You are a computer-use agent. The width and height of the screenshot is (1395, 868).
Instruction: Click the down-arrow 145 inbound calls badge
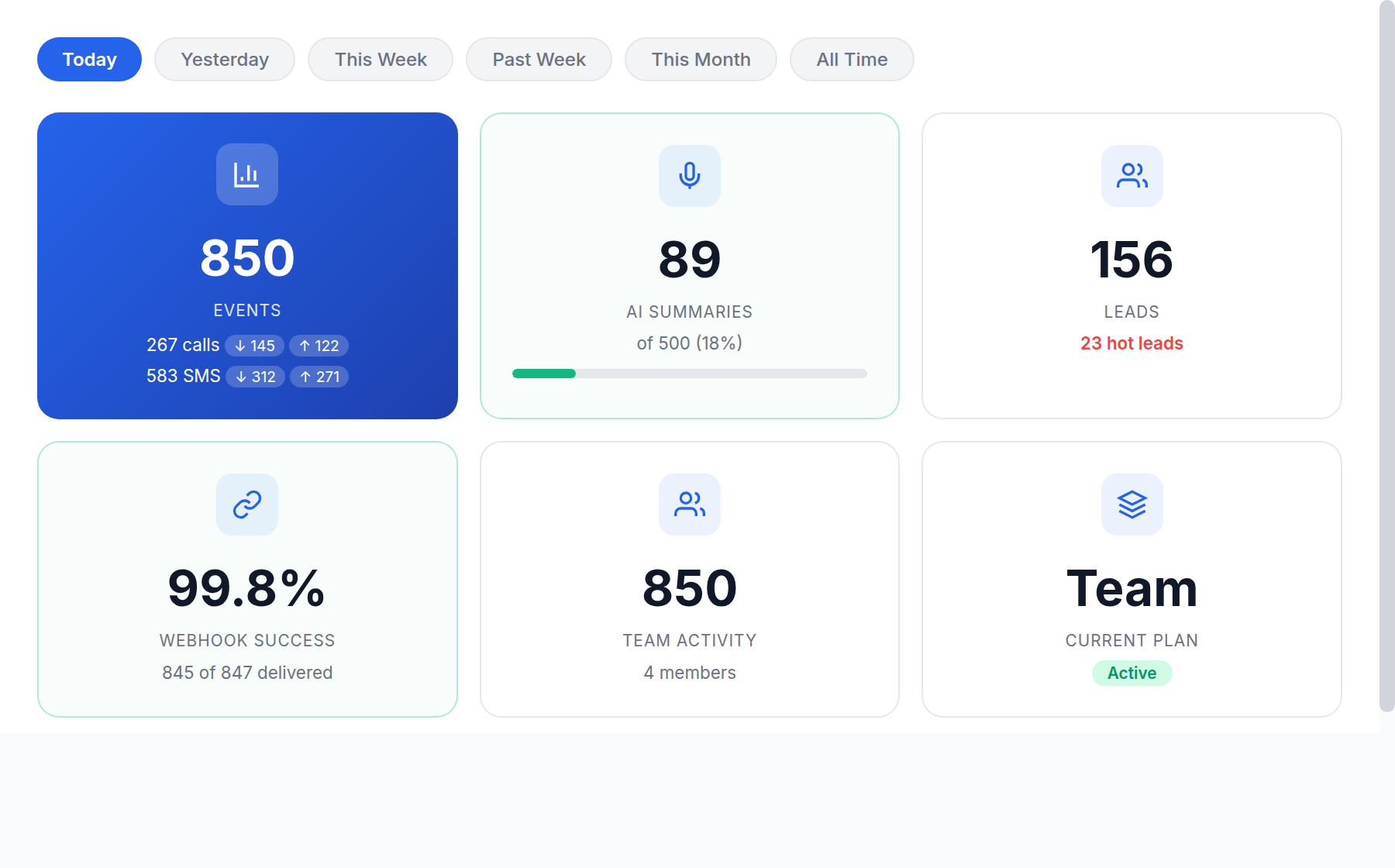tap(254, 346)
